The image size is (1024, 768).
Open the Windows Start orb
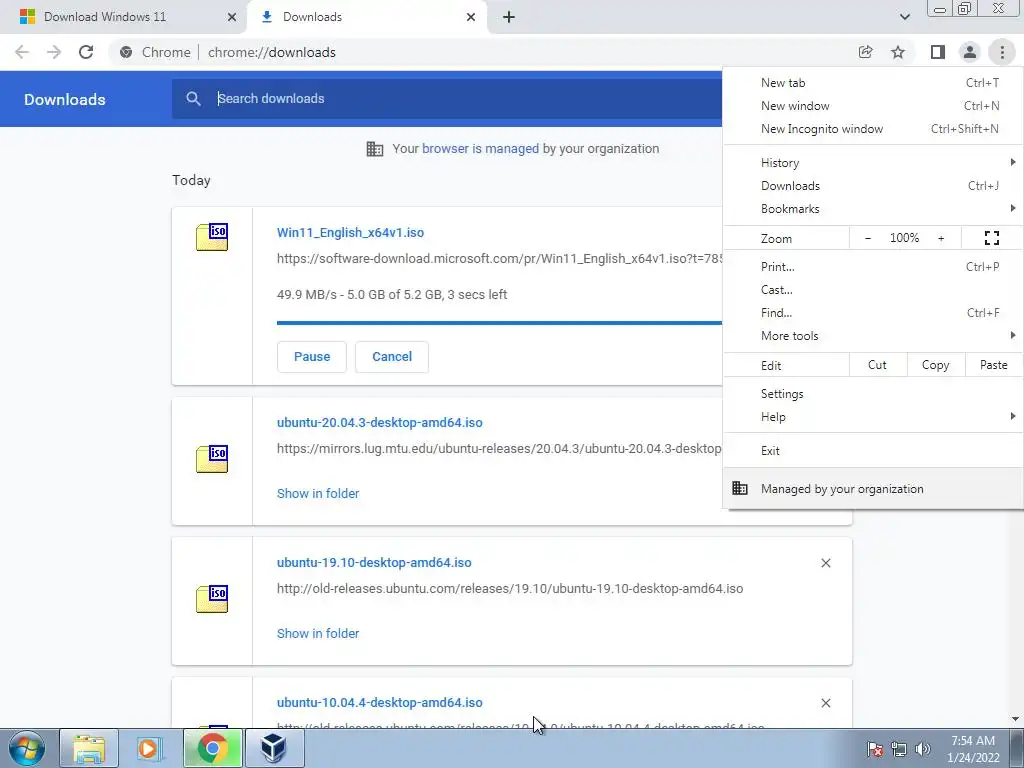(27, 748)
